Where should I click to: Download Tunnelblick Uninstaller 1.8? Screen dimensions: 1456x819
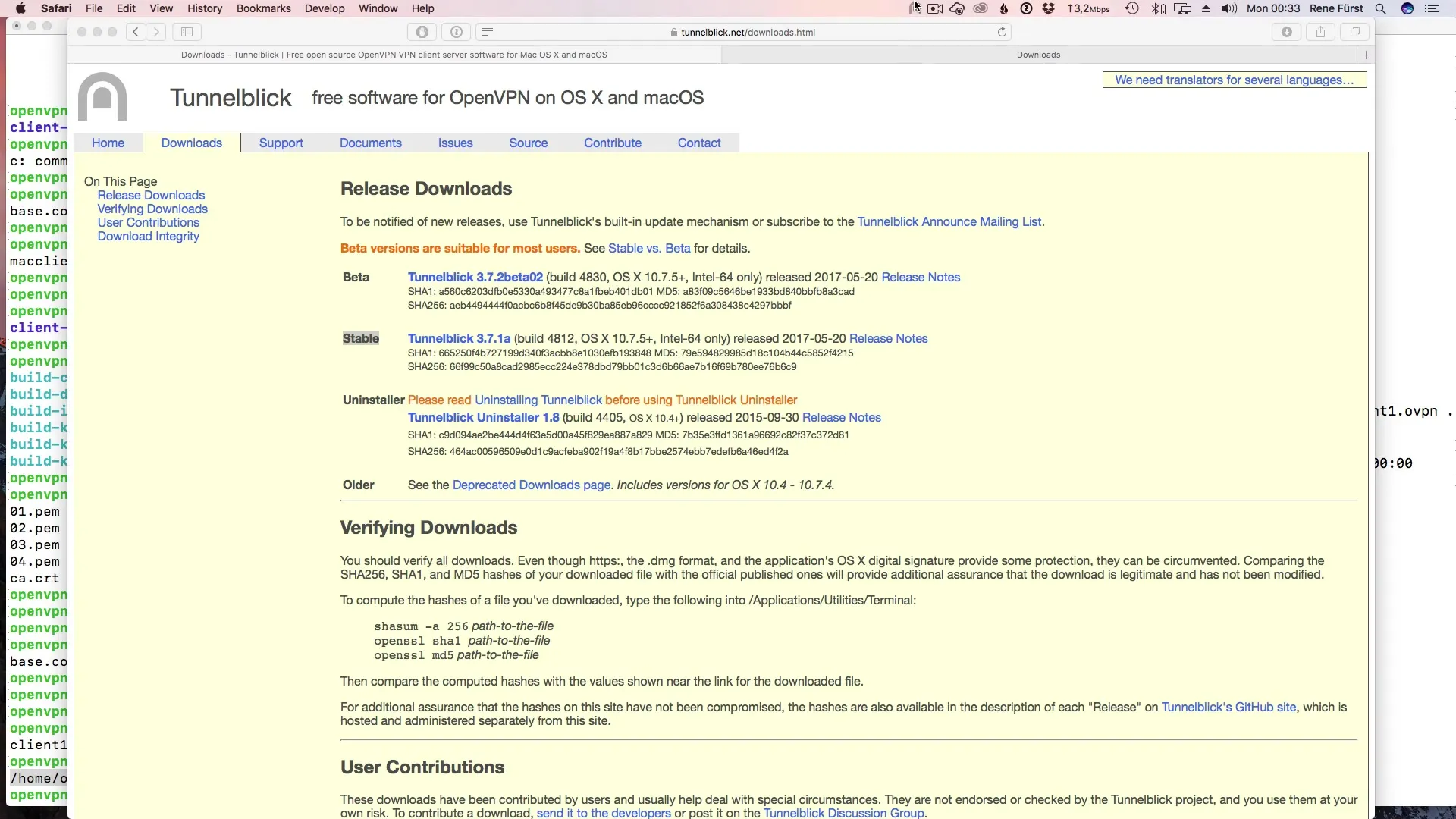[x=483, y=418]
